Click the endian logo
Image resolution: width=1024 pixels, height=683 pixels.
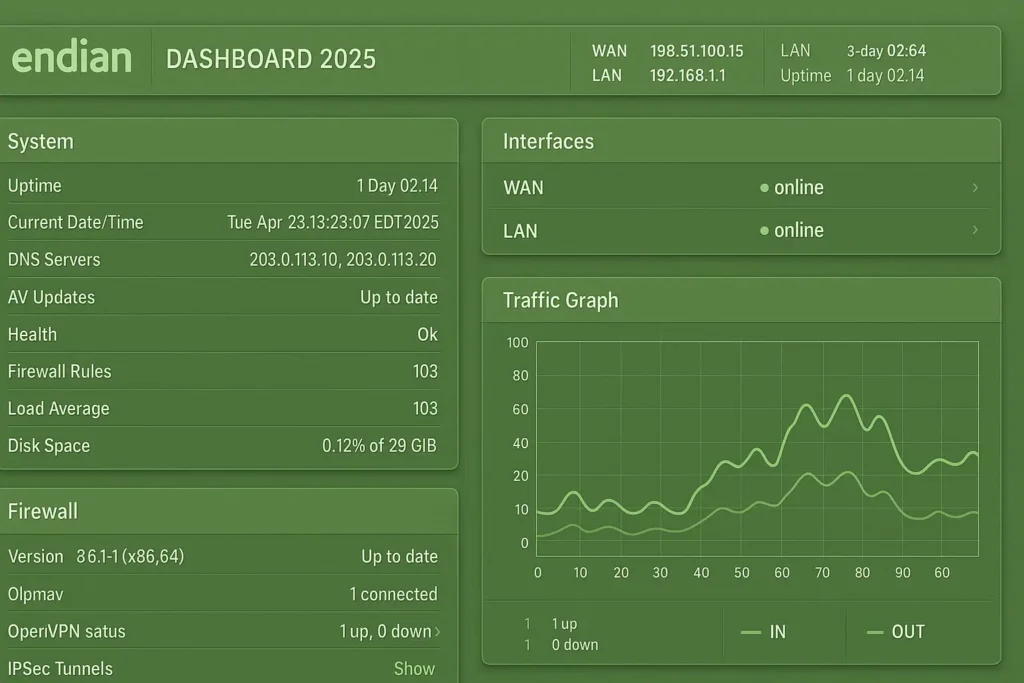click(x=71, y=58)
